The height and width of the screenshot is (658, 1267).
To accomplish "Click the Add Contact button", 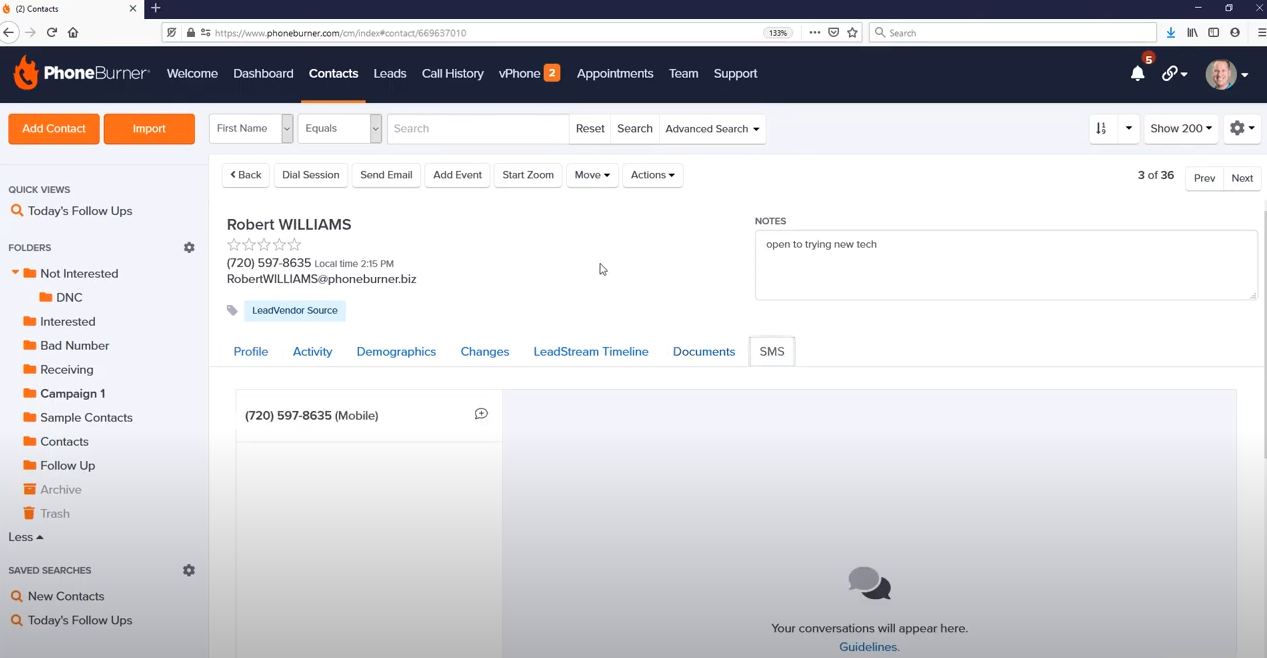I will tap(54, 128).
